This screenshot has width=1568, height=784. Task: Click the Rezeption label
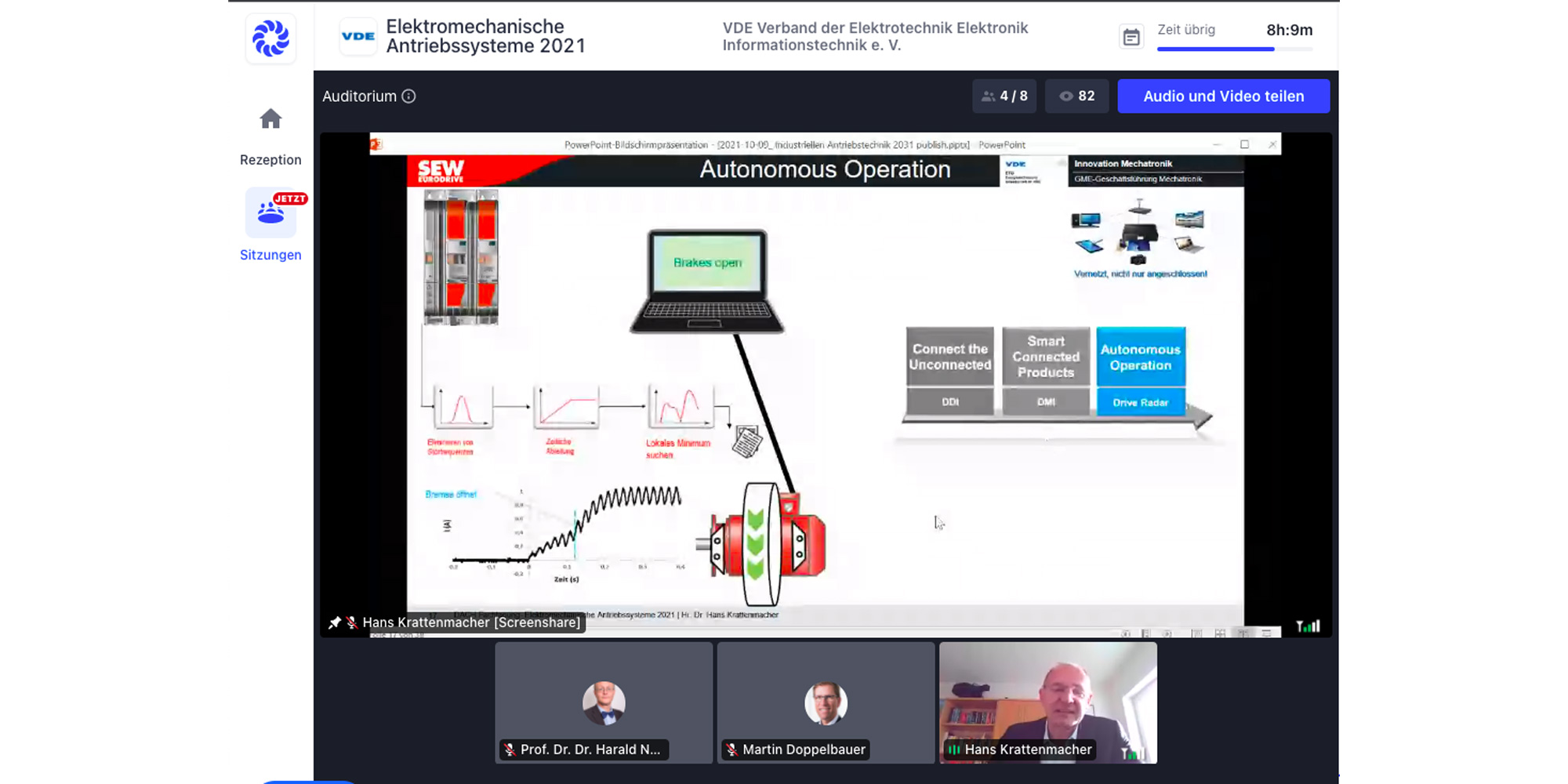(270, 160)
